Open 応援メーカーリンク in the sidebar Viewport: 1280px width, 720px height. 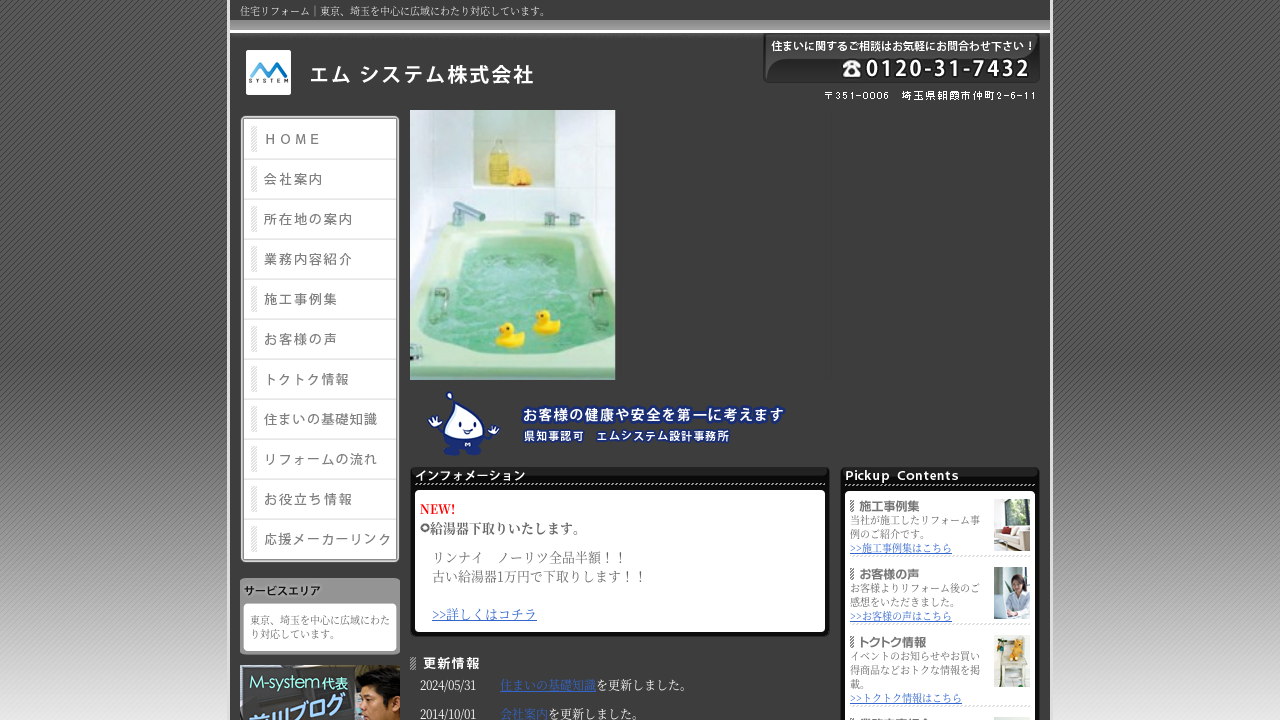pyautogui.click(x=320, y=539)
